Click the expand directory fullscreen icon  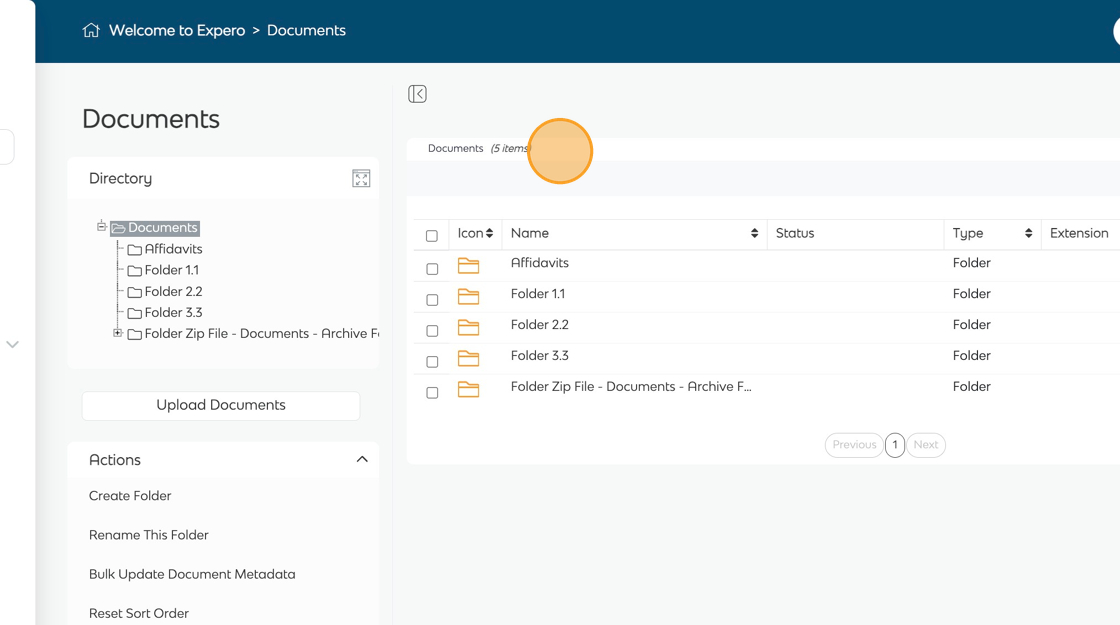click(361, 179)
